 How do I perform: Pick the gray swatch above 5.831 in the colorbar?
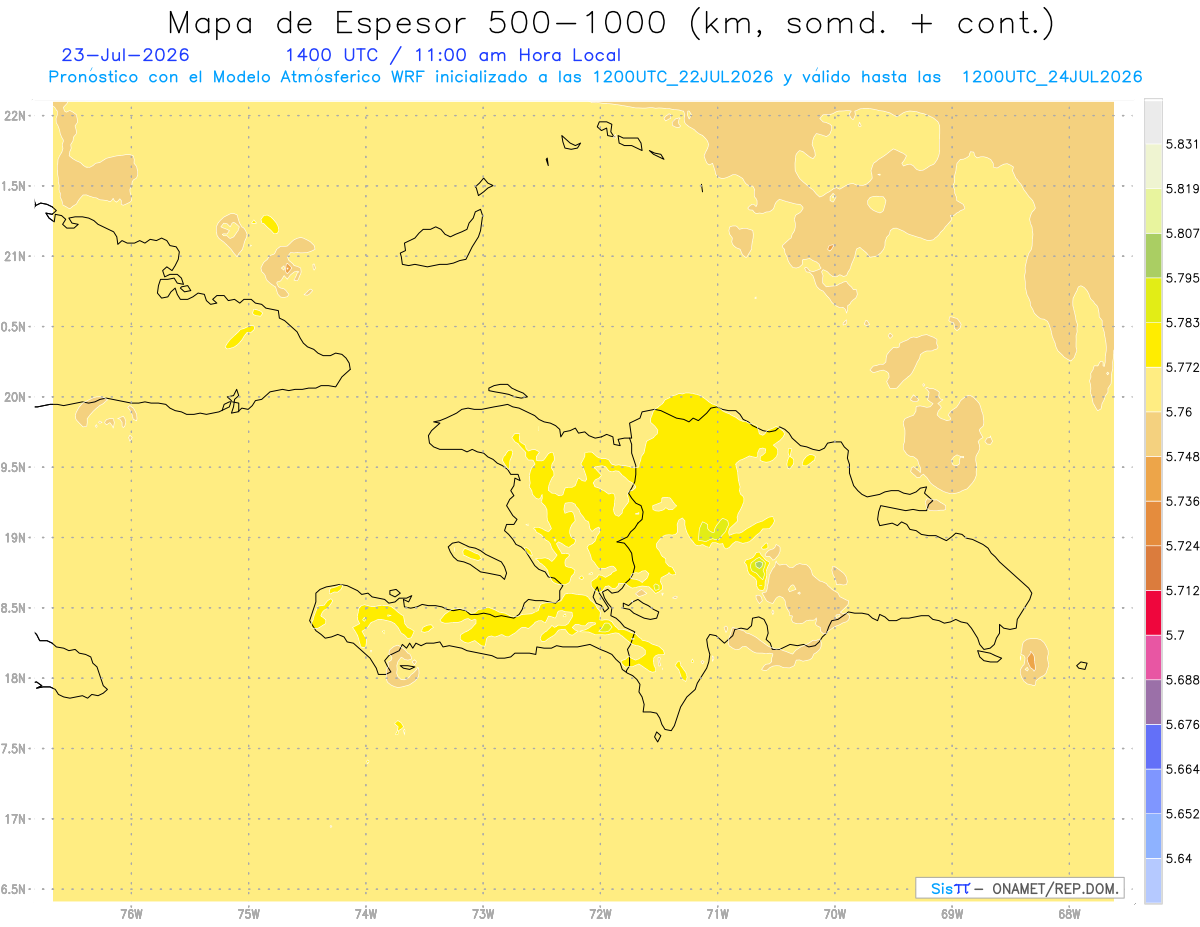click(x=1153, y=121)
